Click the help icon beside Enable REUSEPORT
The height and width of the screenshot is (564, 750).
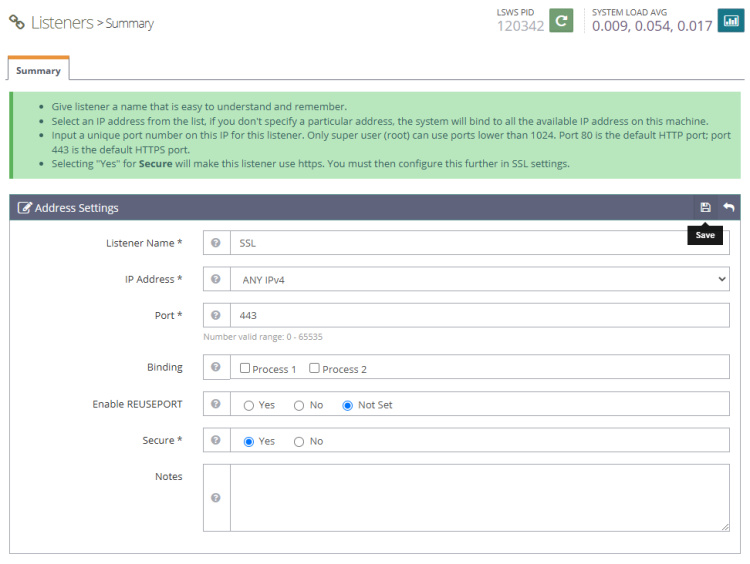click(x=216, y=405)
